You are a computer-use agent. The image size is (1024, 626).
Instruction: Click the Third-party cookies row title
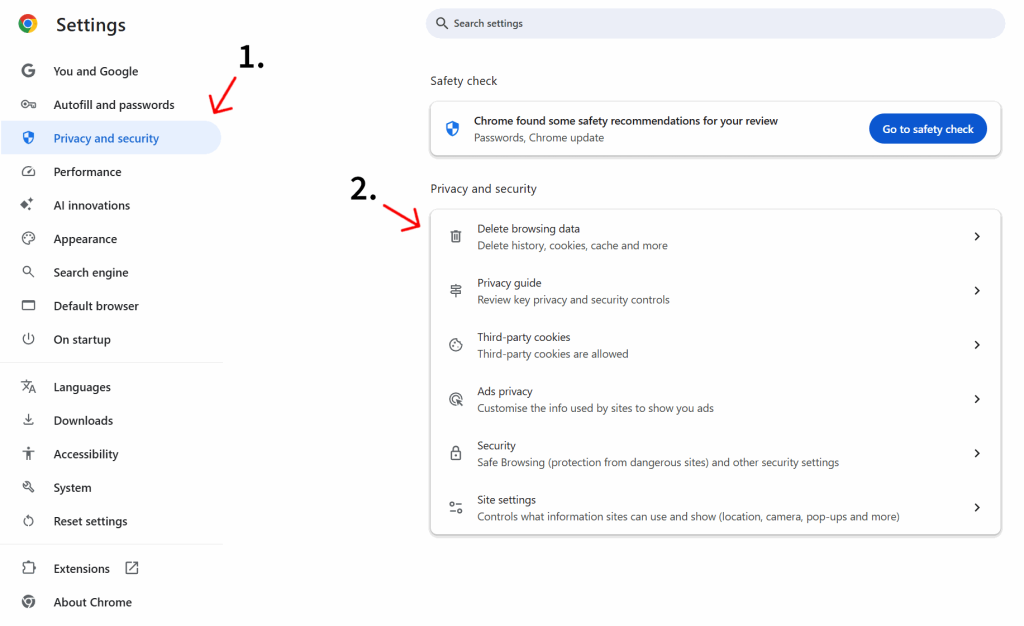523,337
